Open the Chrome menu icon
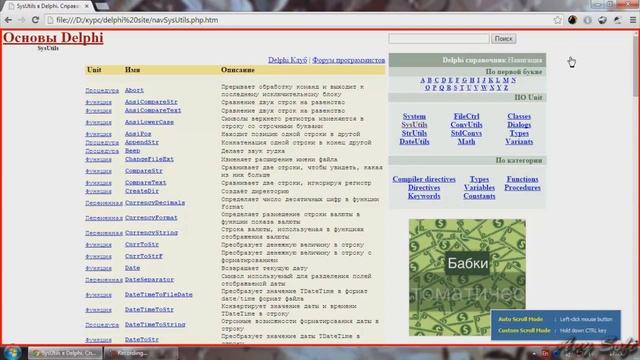This screenshot has width=640, height=360. (x=633, y=20)
